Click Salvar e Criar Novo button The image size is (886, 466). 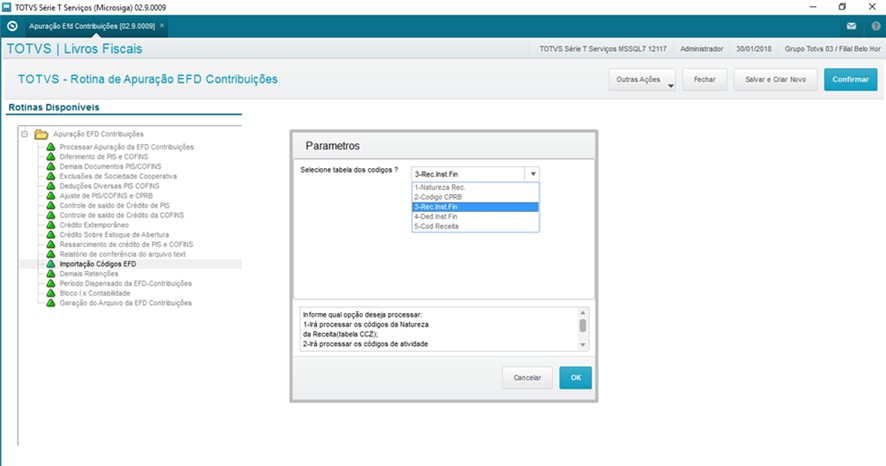pyautogui.click(x=775, y=80)
